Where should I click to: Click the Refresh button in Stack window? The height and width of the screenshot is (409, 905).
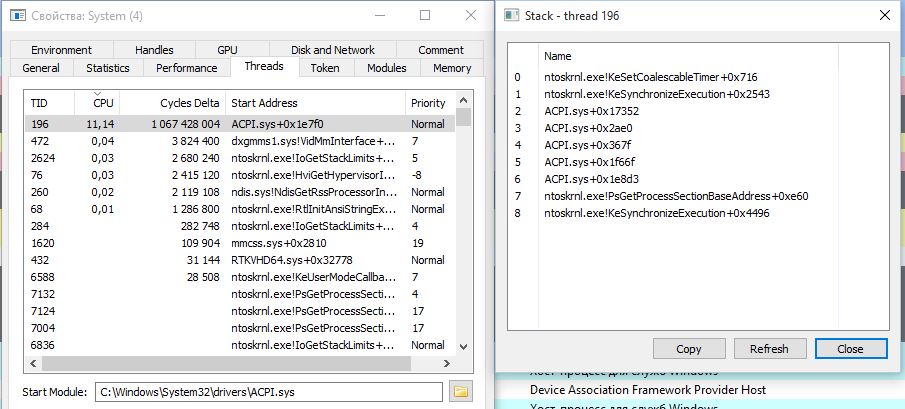(x=768, y=349)
